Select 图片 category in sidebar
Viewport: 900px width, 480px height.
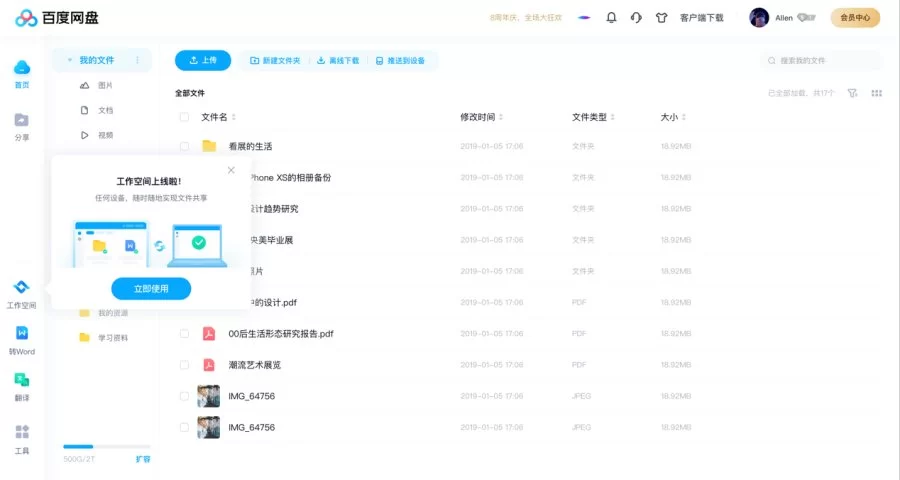click(x=104, y=86)
